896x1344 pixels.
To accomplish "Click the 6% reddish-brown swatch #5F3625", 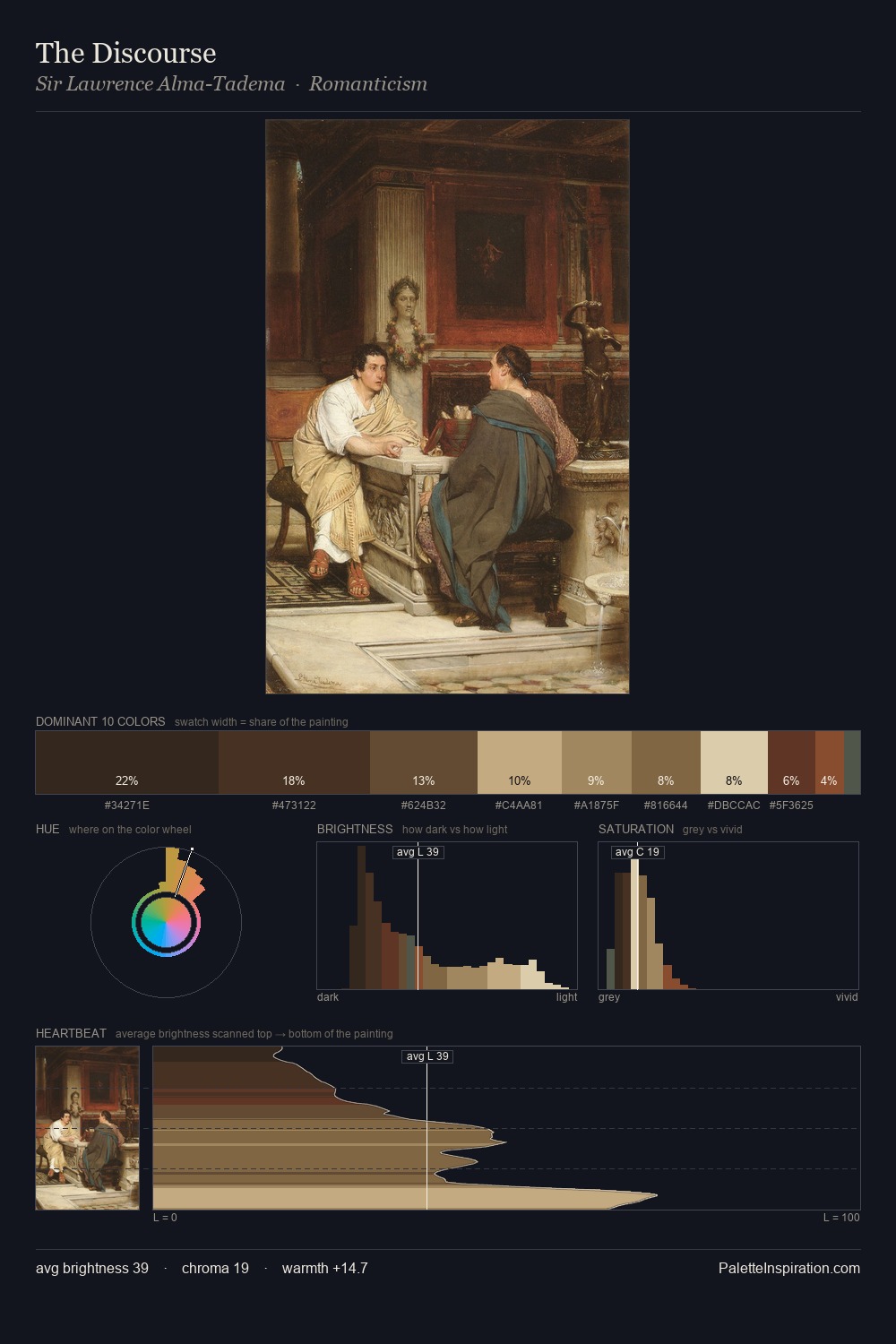I will click(x=791, y=762).
